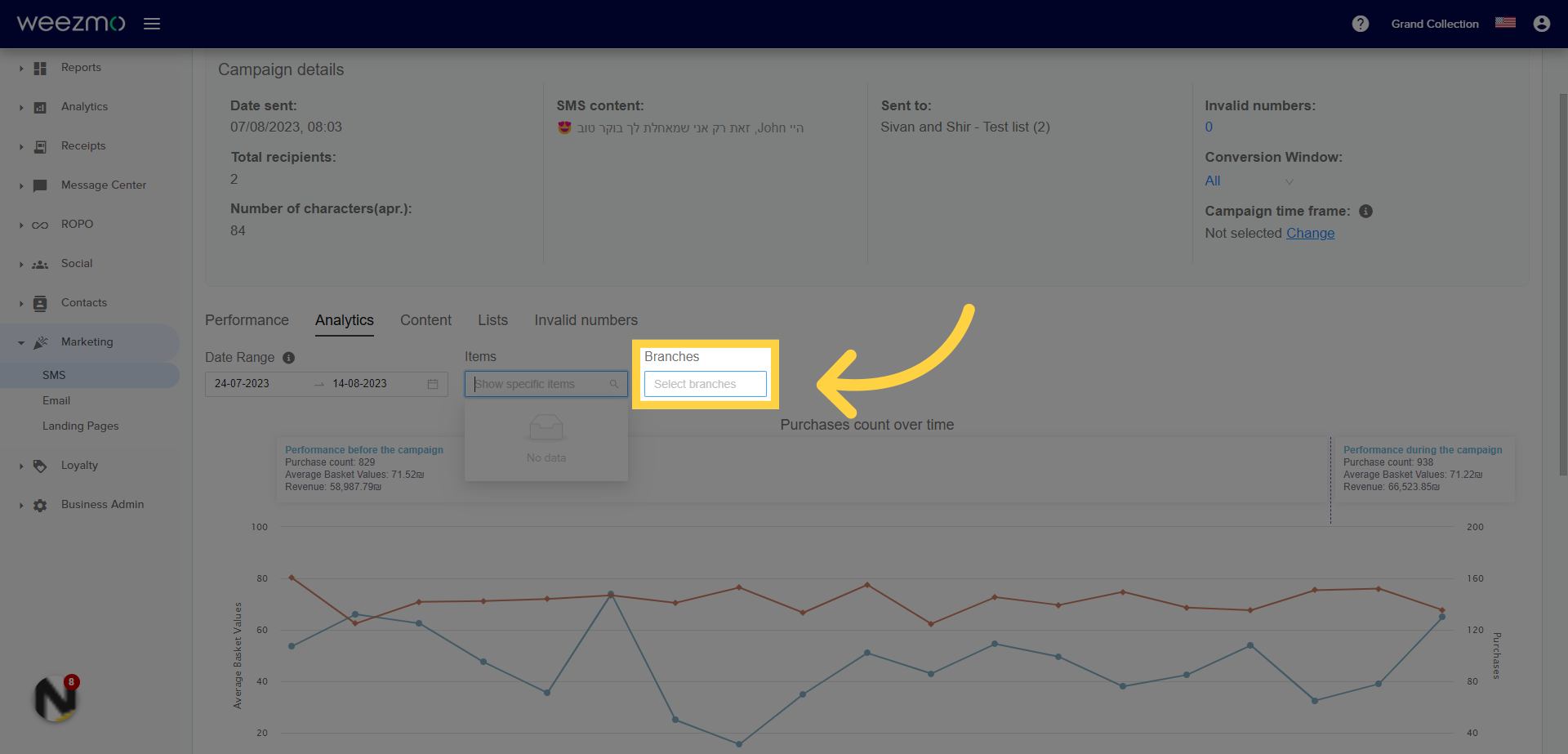Click the Message Center chat icon
Screen dimensions: 1568x754
(40, 186)
